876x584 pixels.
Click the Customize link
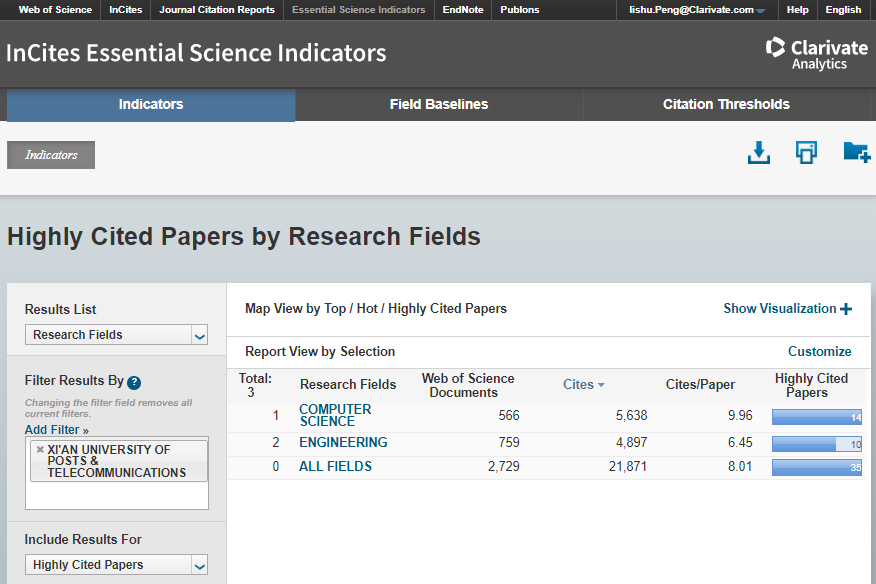coord(820,352)
